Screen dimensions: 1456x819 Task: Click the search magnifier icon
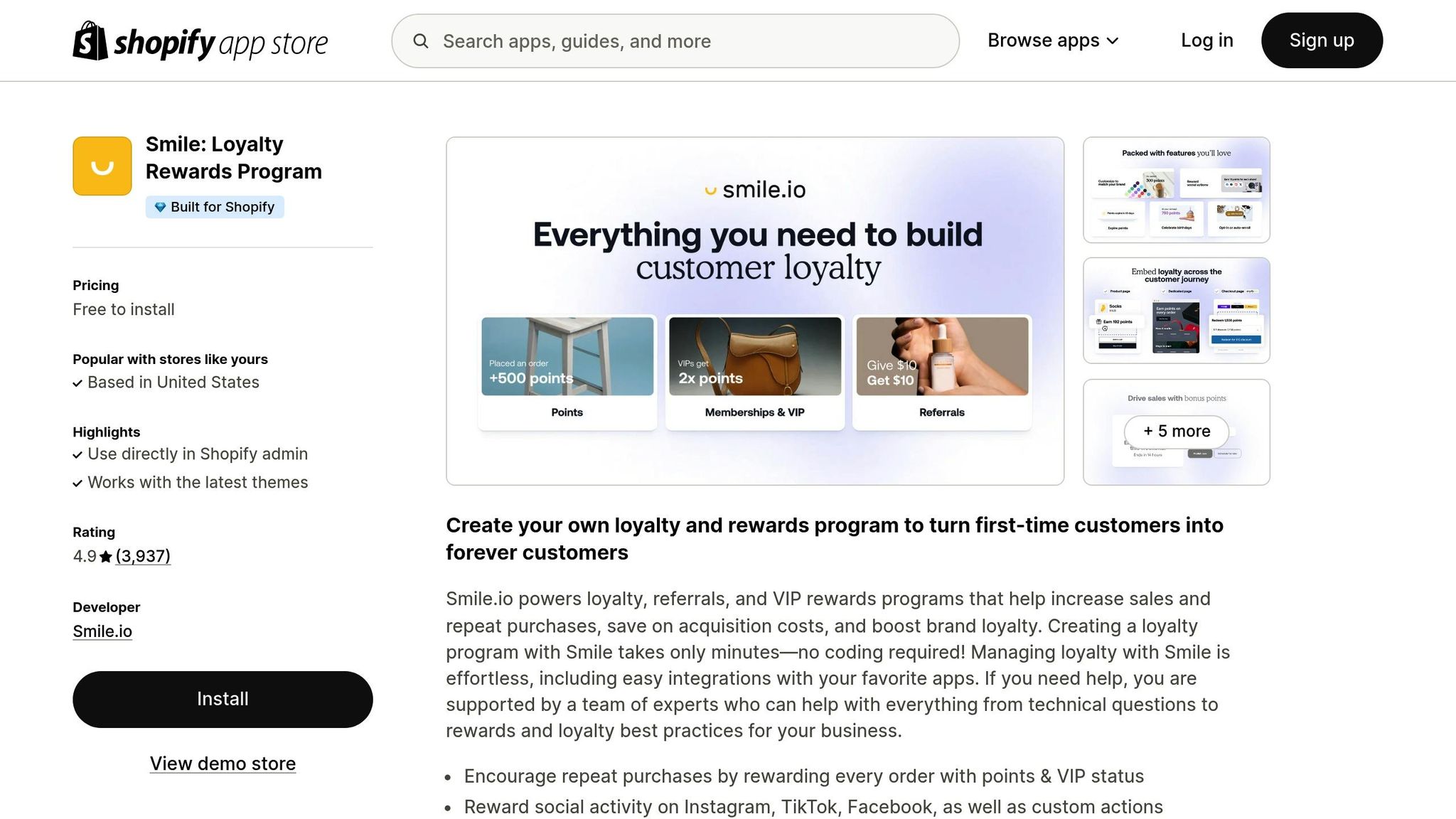click(x=421, y=41)
